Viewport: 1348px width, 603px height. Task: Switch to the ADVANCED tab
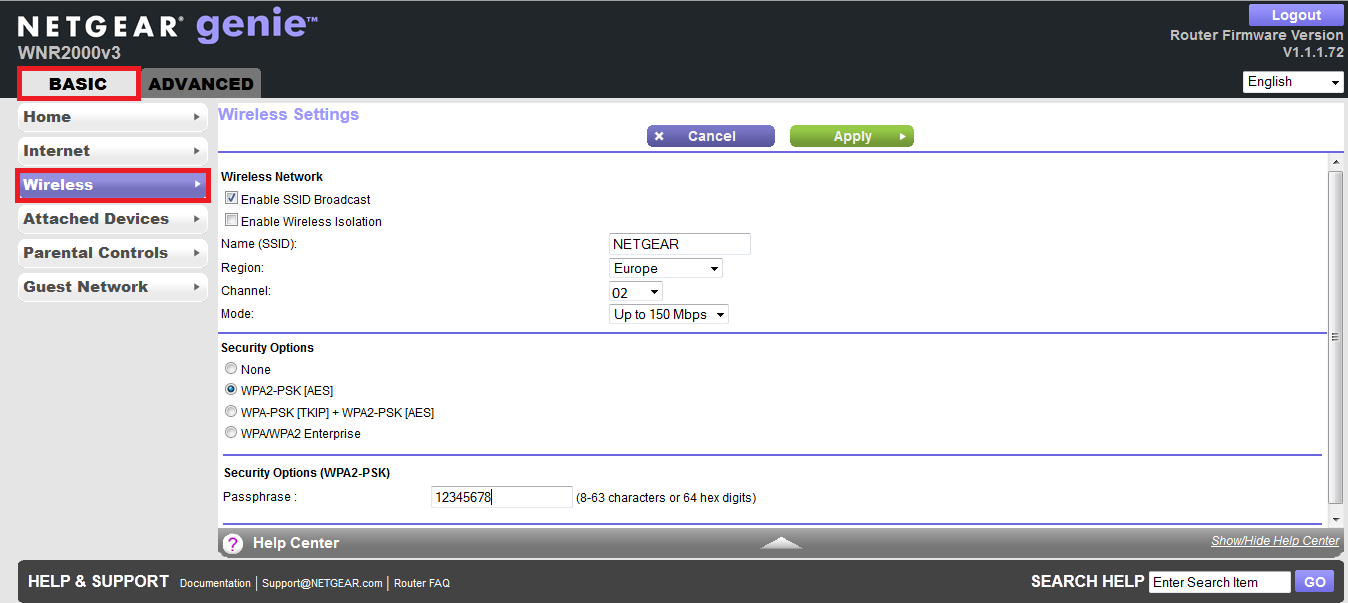click(201, 84)
